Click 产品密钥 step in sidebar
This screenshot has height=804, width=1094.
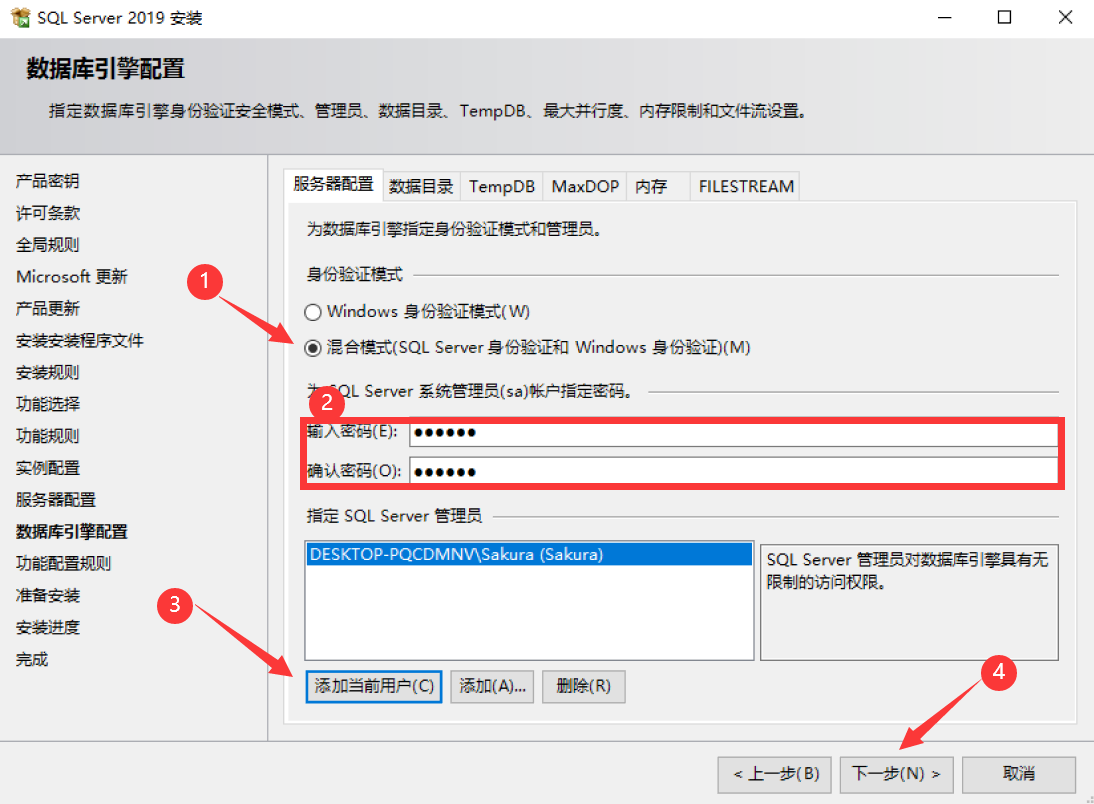(x=47, y=181)
